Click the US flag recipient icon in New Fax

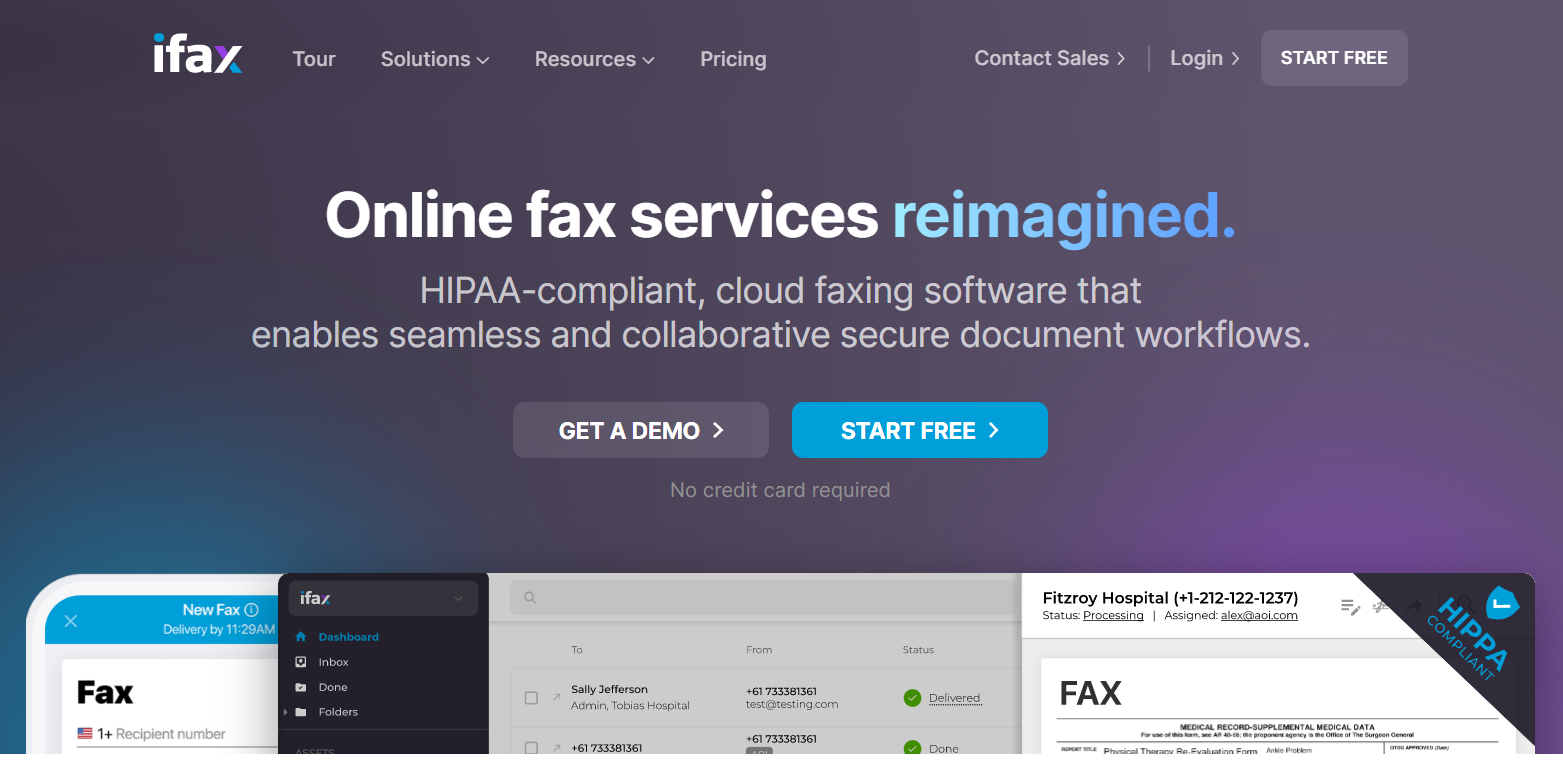(x=83, y=732)
